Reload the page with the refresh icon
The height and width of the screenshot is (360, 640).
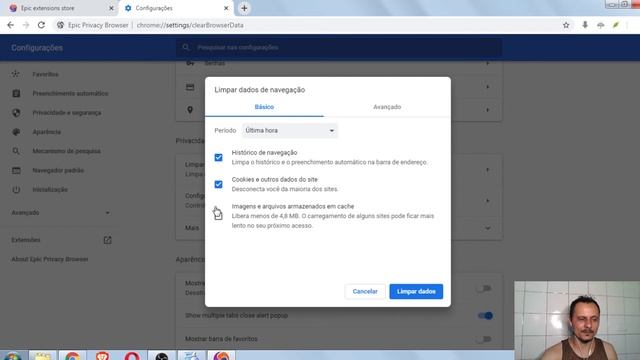[x=41, y=25]
